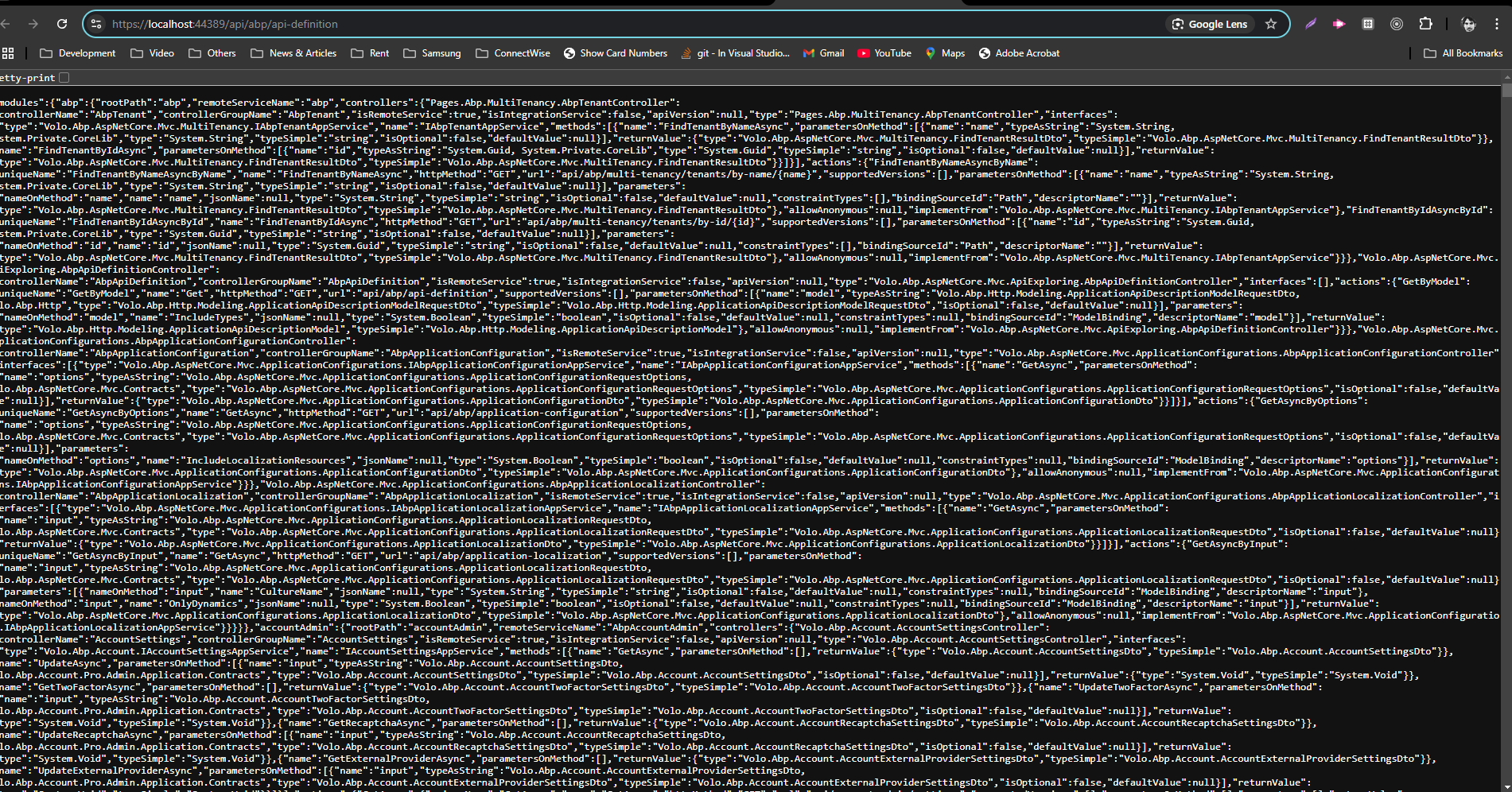1512x792 pixels.
Task: Search the page with Google Lens
Action: click(1209, 24)
